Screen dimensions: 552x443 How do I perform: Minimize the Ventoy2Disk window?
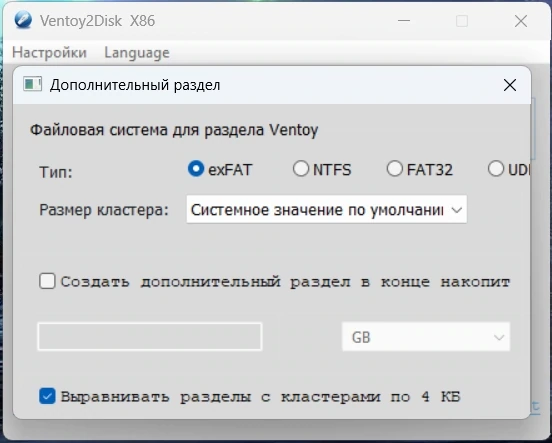404,21
